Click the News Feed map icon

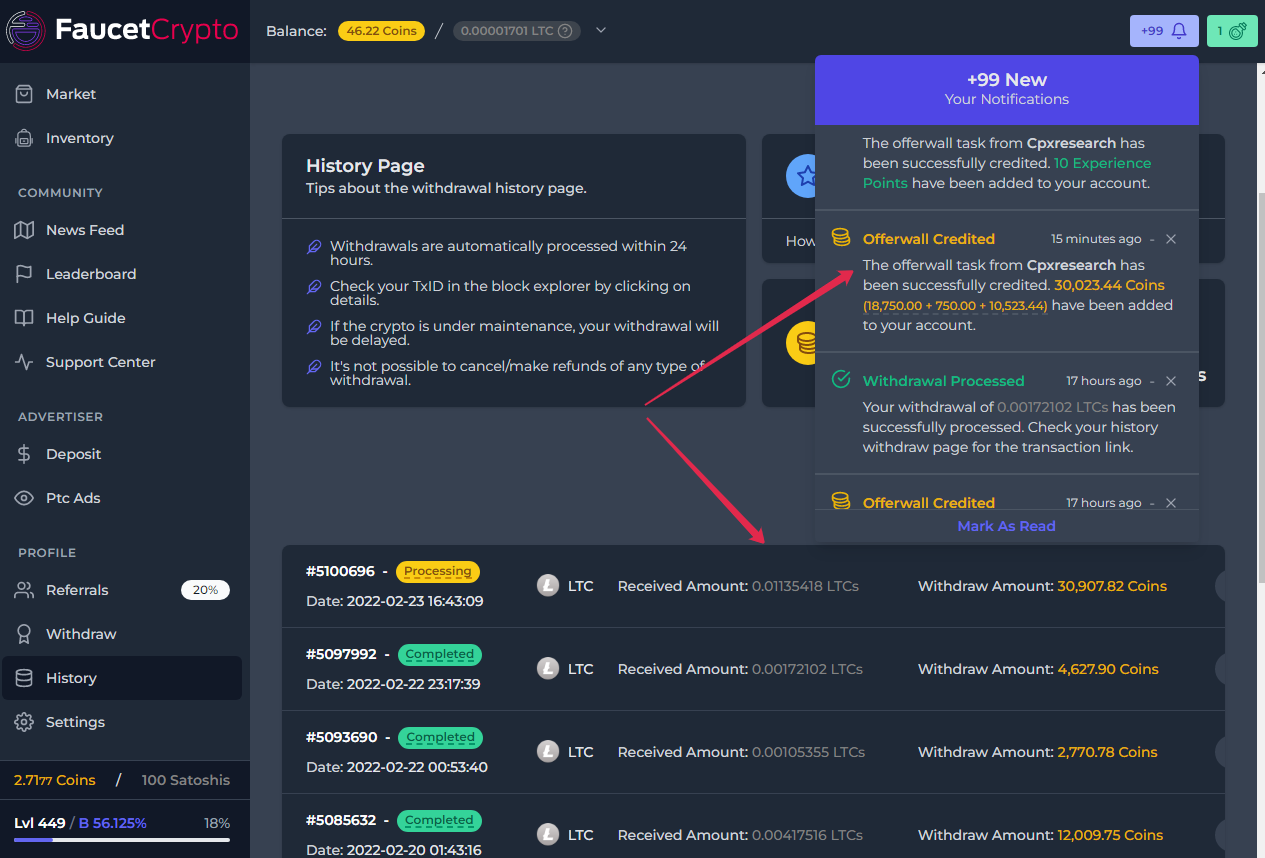click(x=25, y=230)
